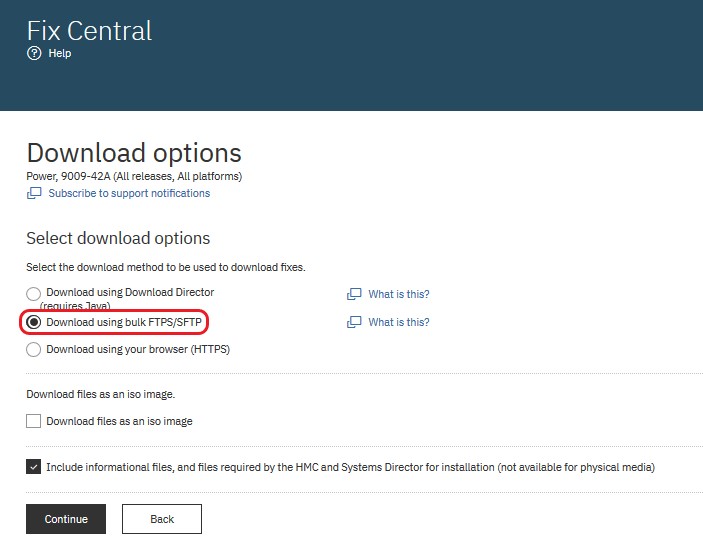Click the popup icon next to Download Director's What is this
This screenshot has width=703, height=549.
(x=353, y=294)
